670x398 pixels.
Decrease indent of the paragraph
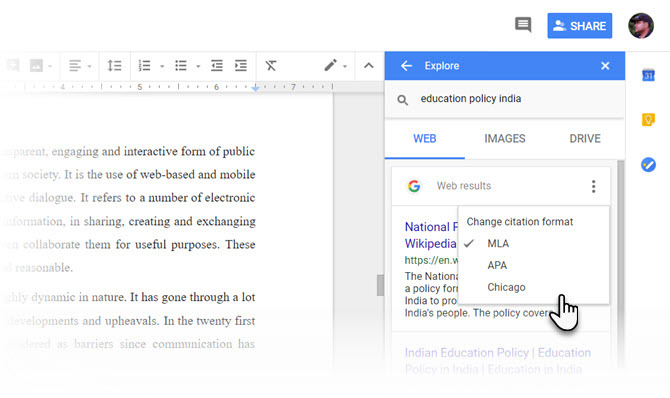pyautogui.click(x=217, y=66)
